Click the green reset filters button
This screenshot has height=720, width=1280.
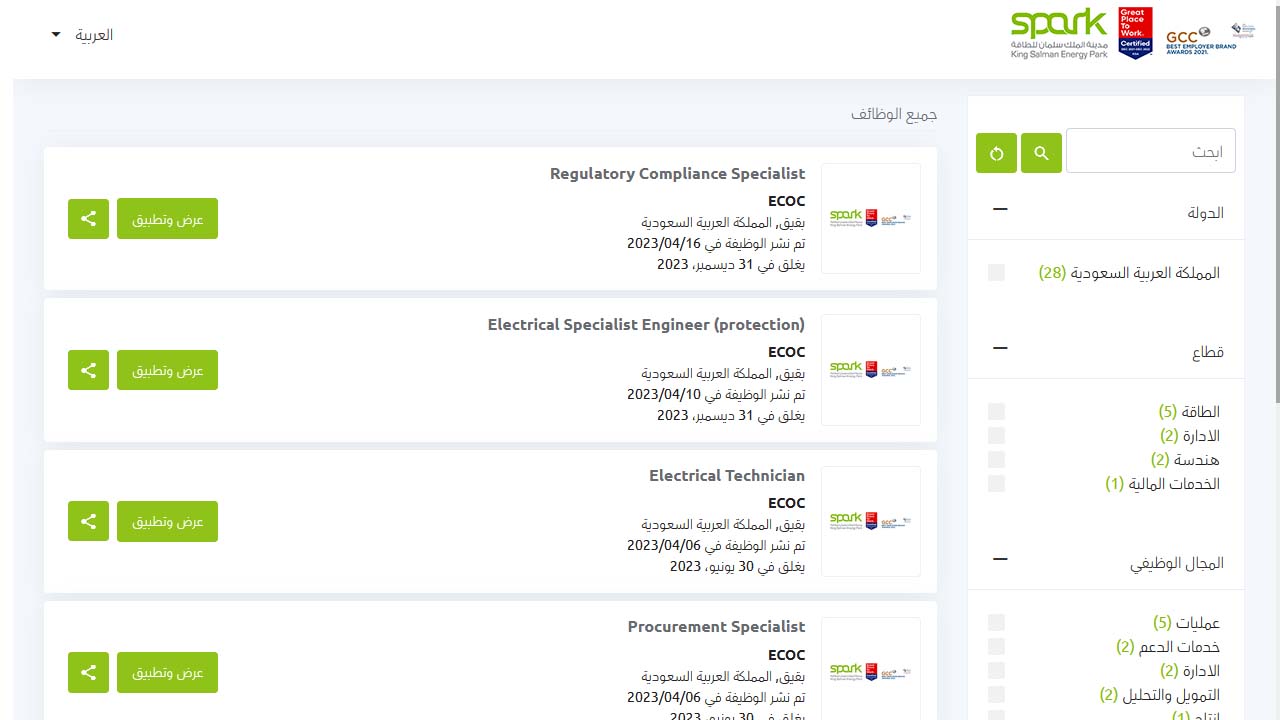click(996, 153)
